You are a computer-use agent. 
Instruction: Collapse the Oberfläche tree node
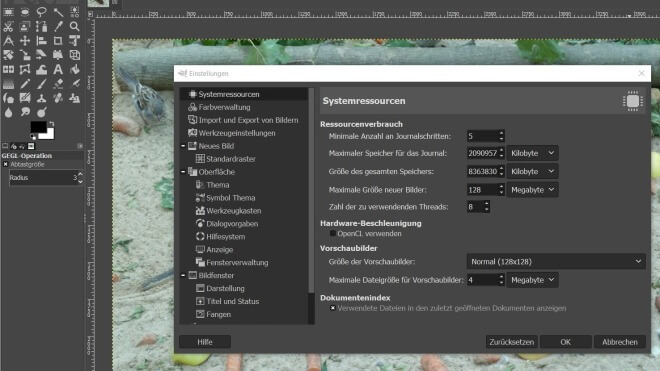pyautogui.click(x=183, y=172)
